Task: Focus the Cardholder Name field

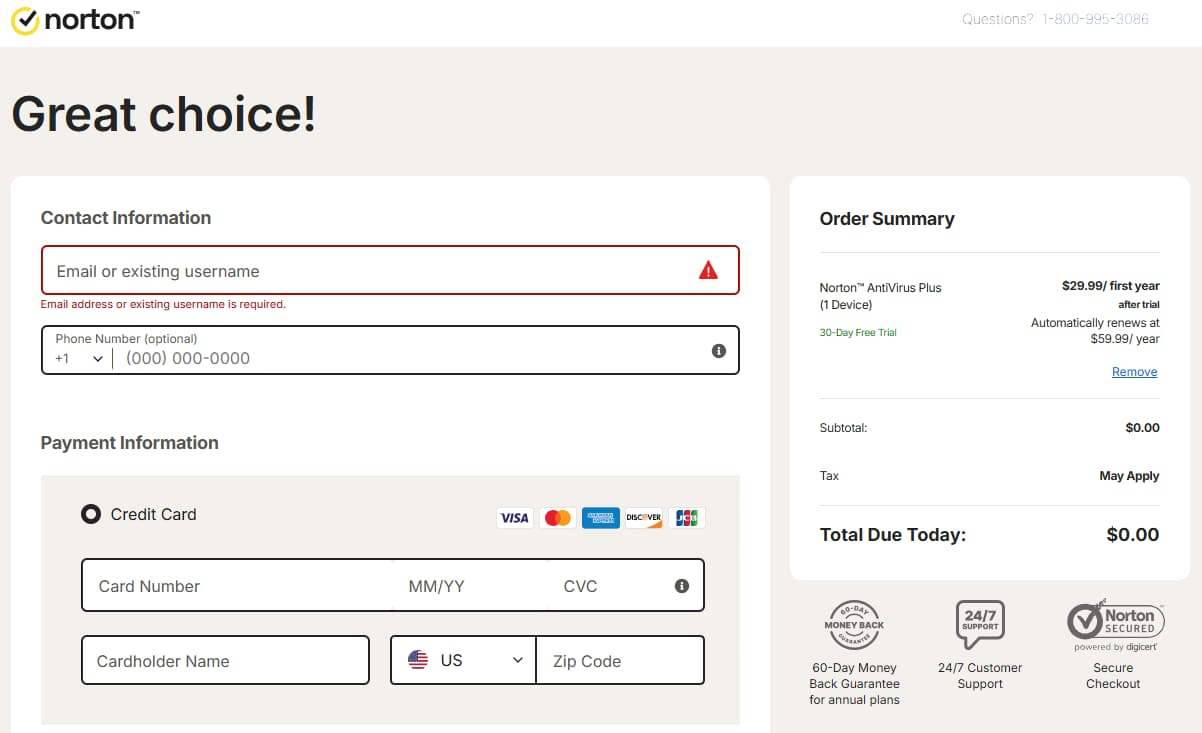Action: (225, 660)
